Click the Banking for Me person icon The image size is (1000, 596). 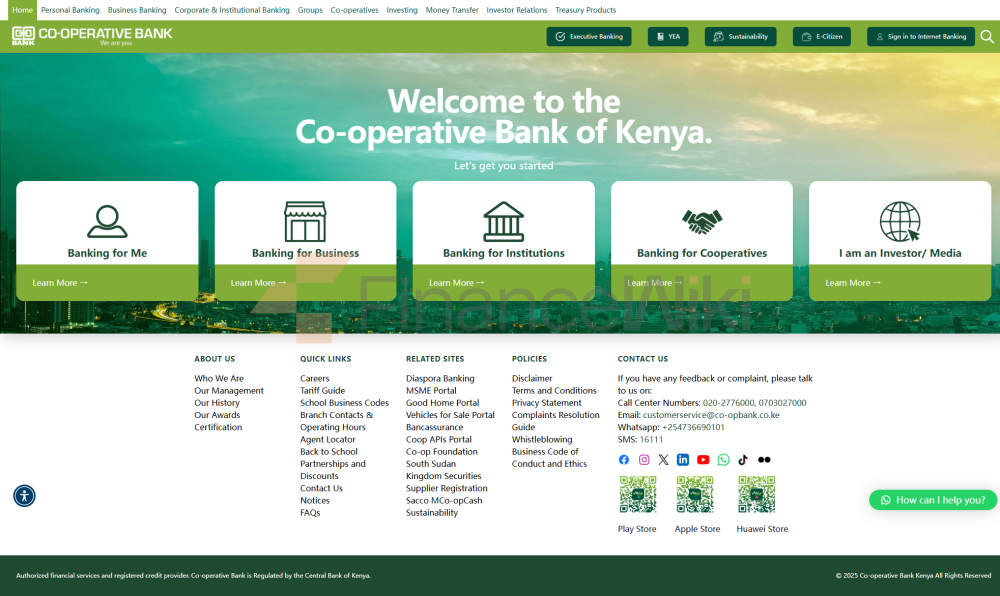pos(107,221)
